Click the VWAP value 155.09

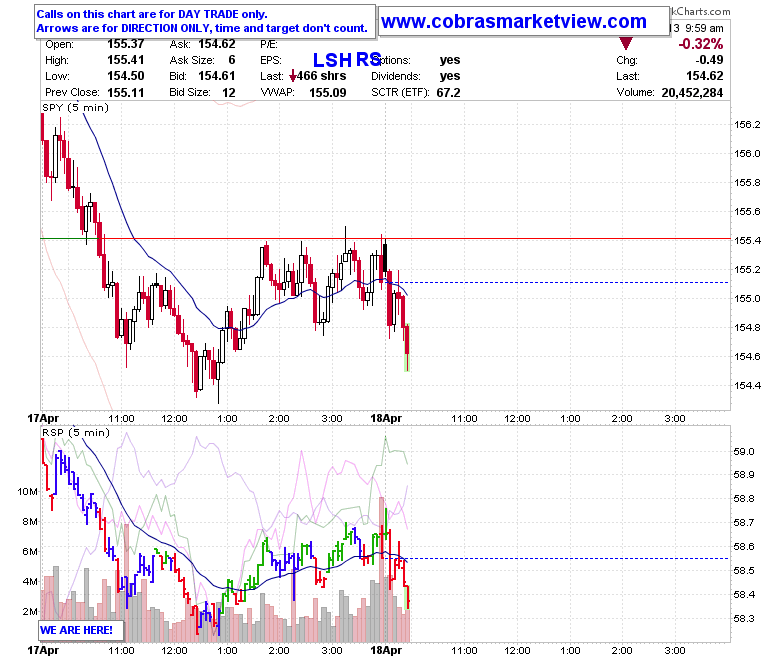tap(327, 93)
